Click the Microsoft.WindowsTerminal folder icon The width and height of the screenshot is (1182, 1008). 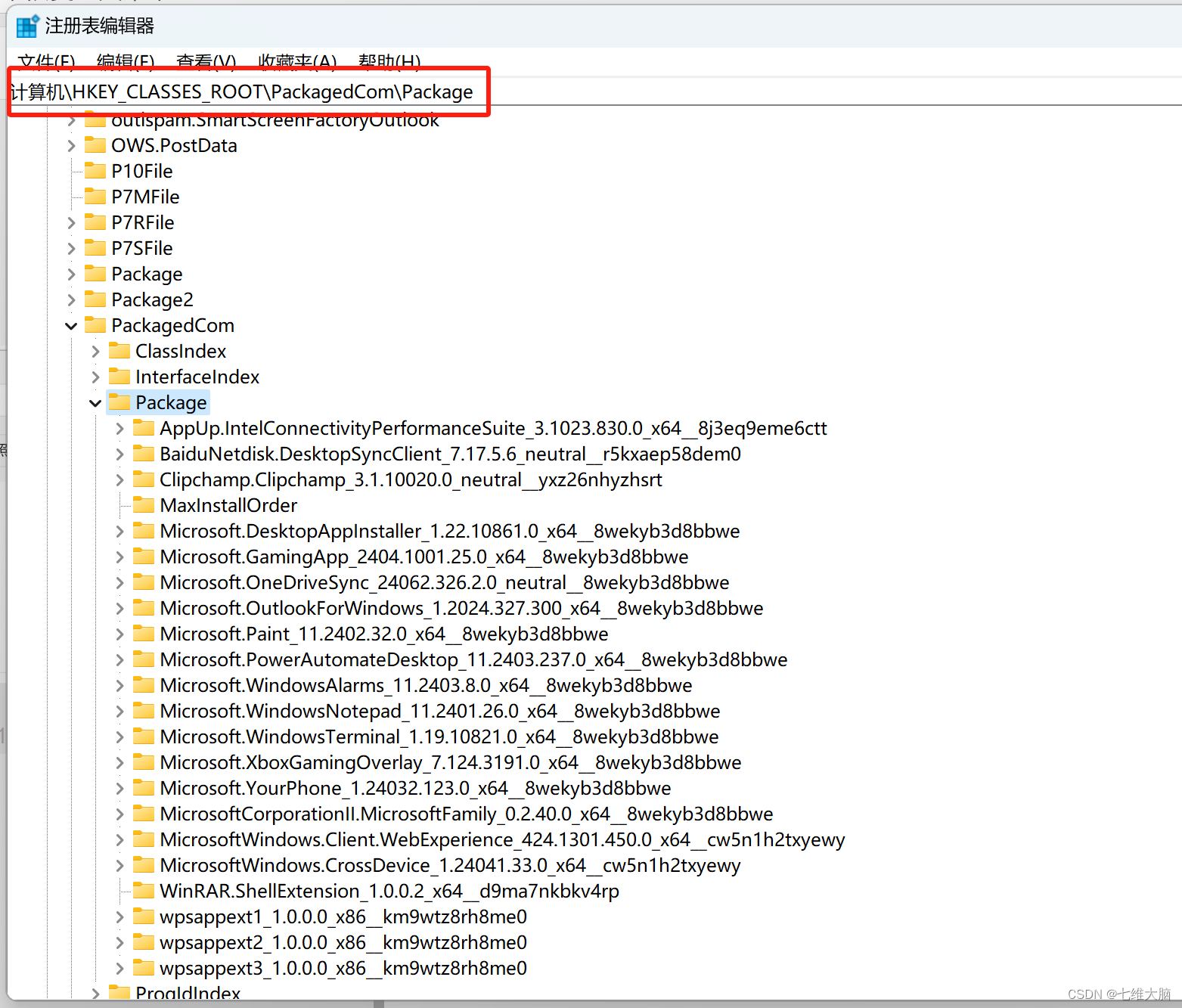coord(144,736)
